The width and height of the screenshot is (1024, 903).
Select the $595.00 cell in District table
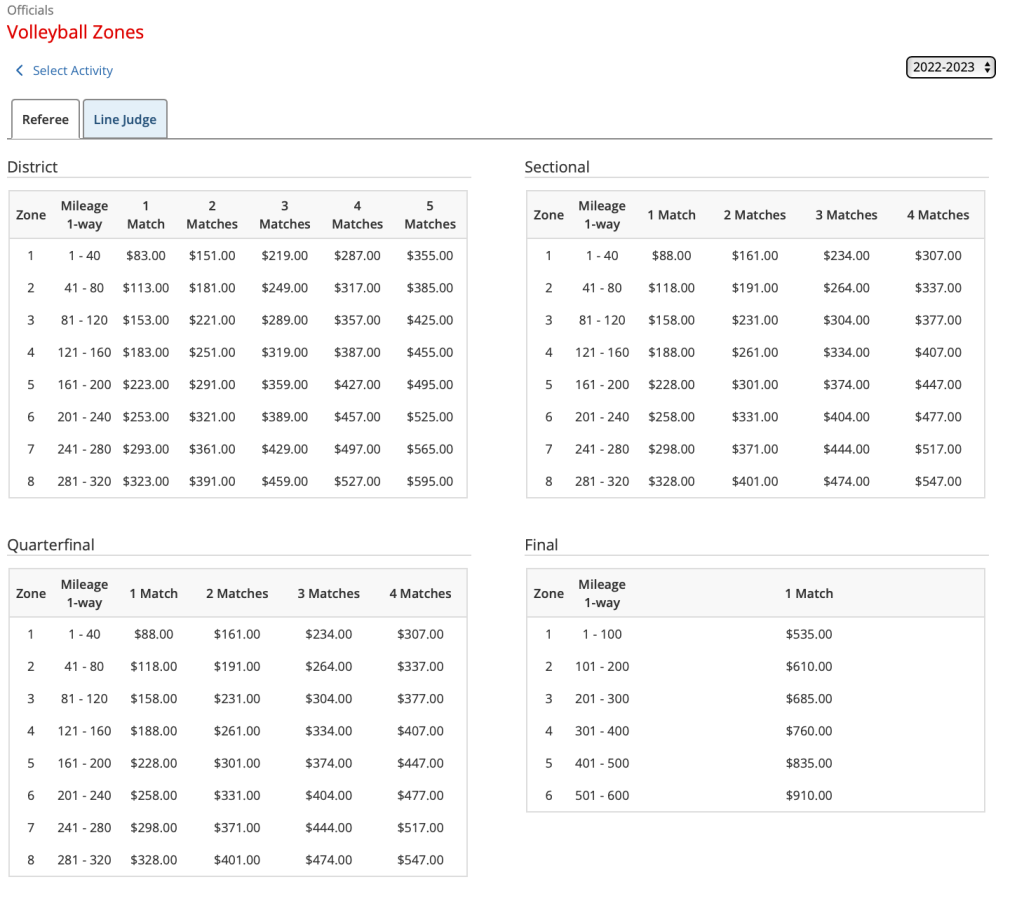[430, 481]
